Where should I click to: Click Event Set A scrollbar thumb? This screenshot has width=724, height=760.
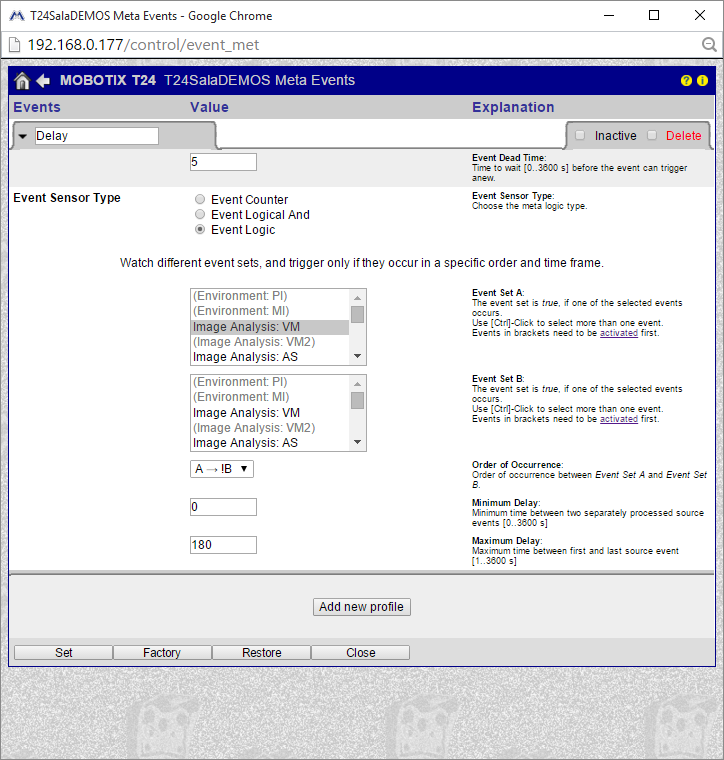[357, 314]
